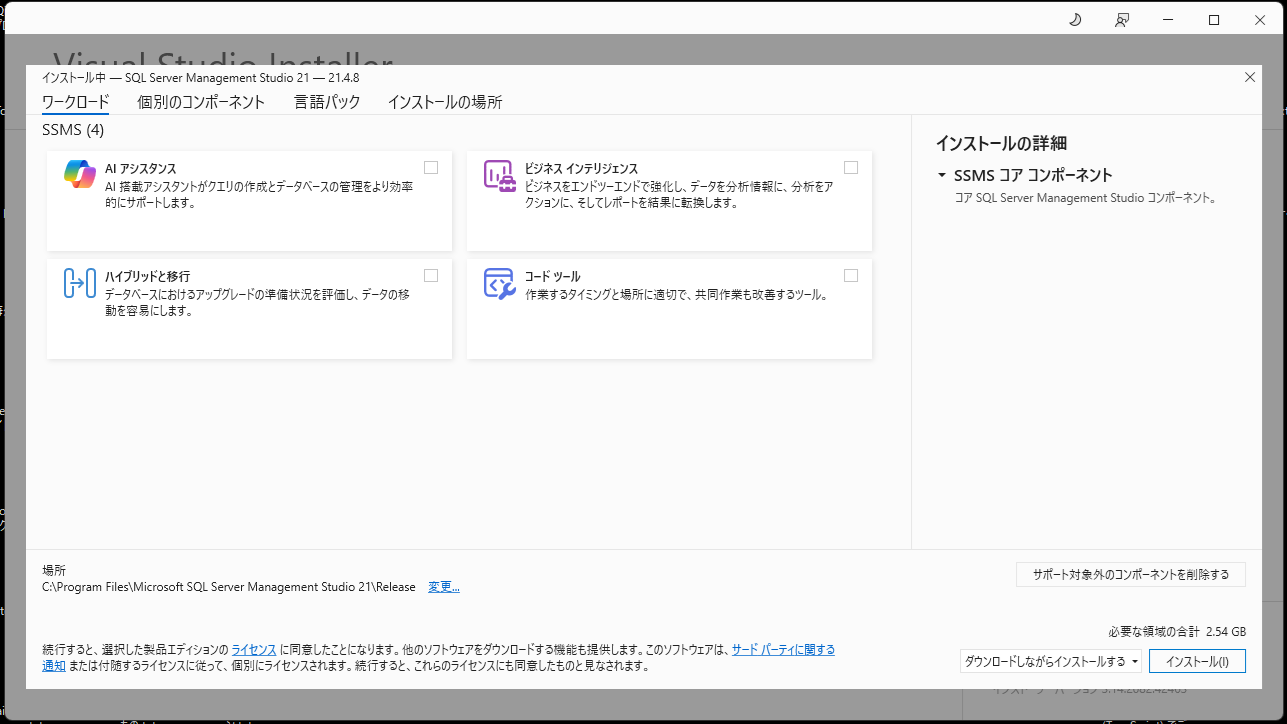Open feedback via the title bar icon
This screenshot has width=1287, height=724.
click(1121, 19)
